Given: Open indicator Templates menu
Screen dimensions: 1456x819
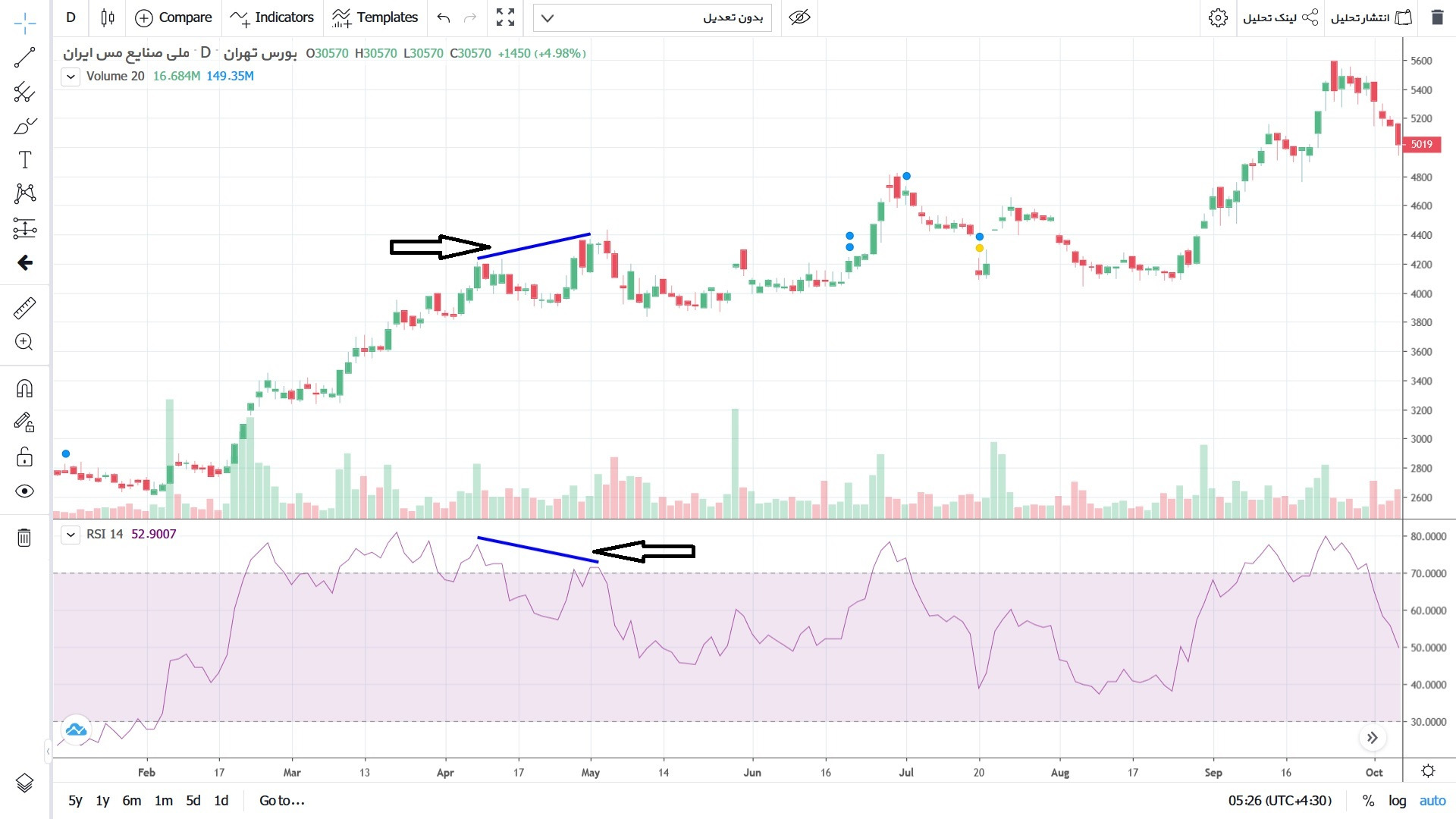Looking at the screenshot, I should coord(375,17).
